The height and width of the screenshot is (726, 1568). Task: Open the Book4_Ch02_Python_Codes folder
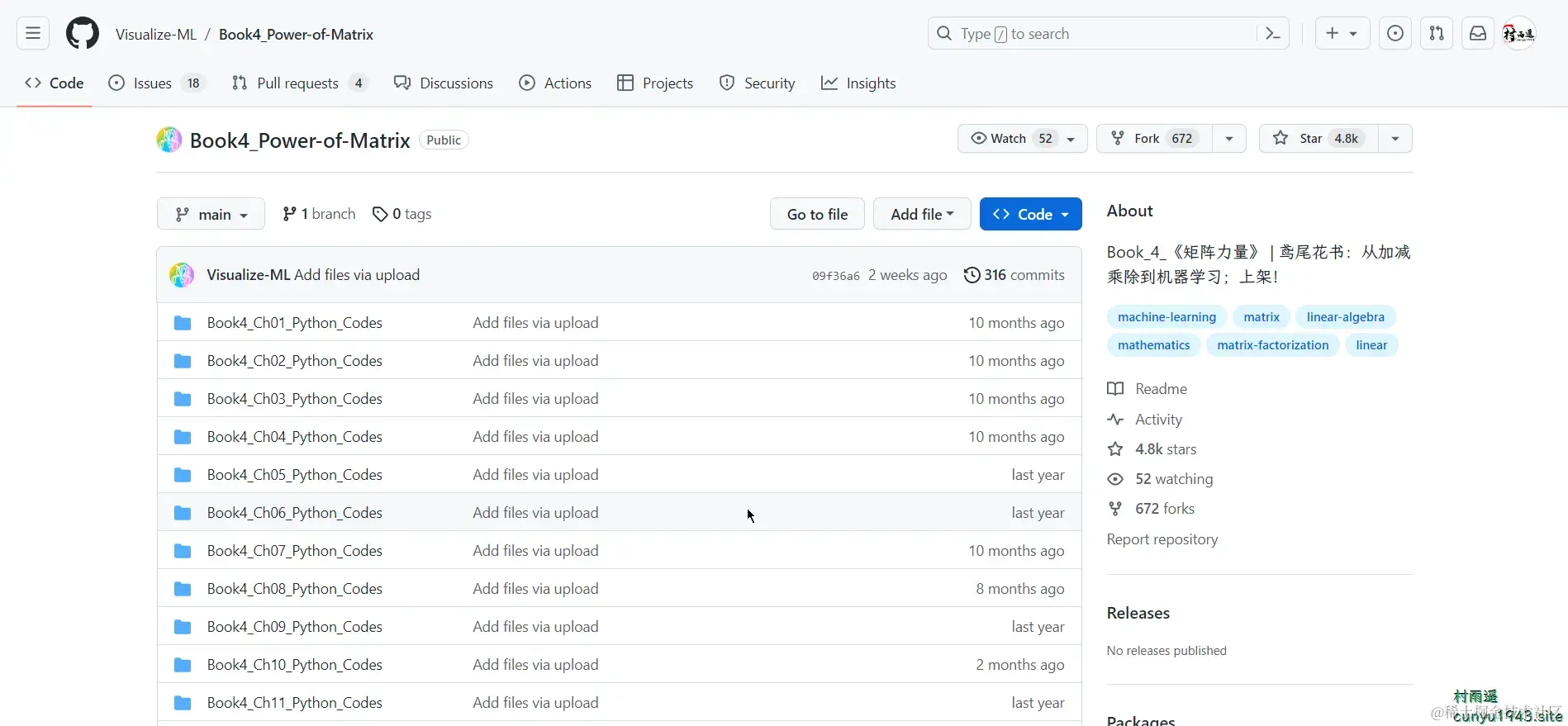pyautogui.click(x=294, y=361)
